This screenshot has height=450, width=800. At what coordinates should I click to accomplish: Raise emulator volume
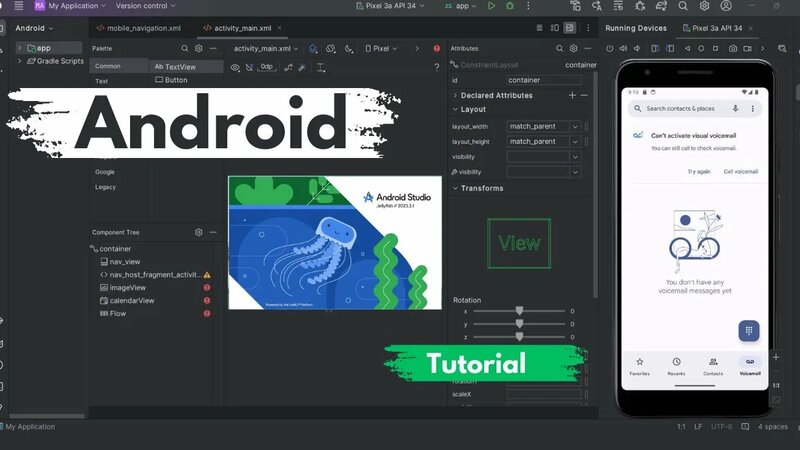[x=623, y=48]
